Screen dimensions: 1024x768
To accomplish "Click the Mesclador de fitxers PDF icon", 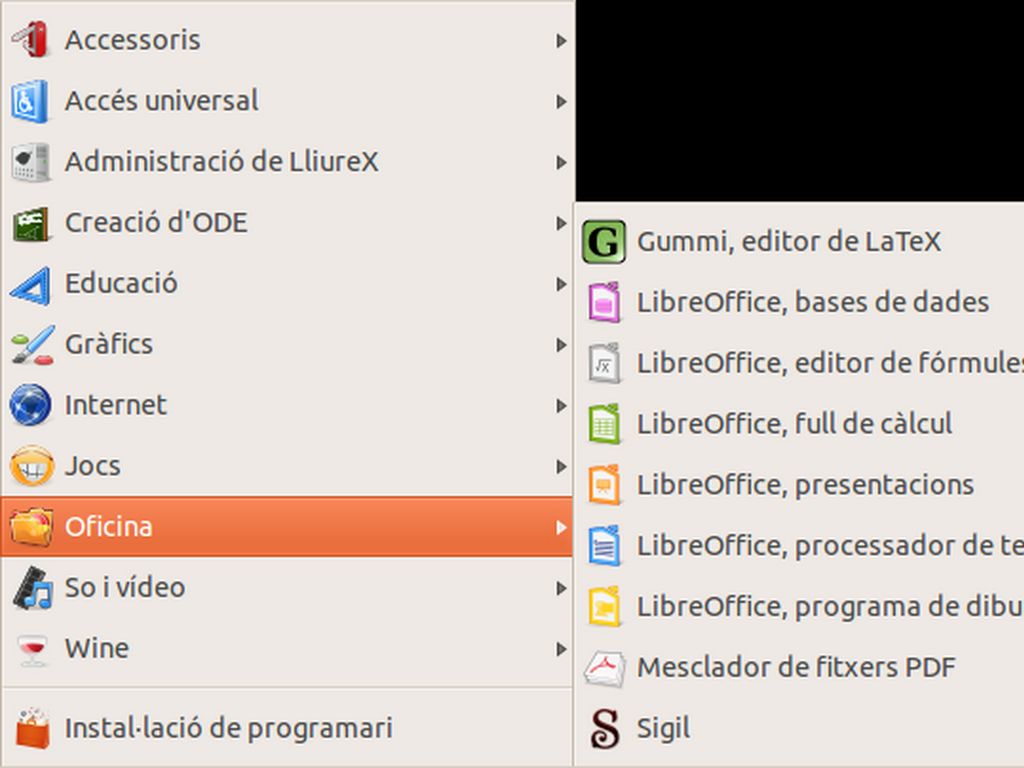I will [604, 667].
